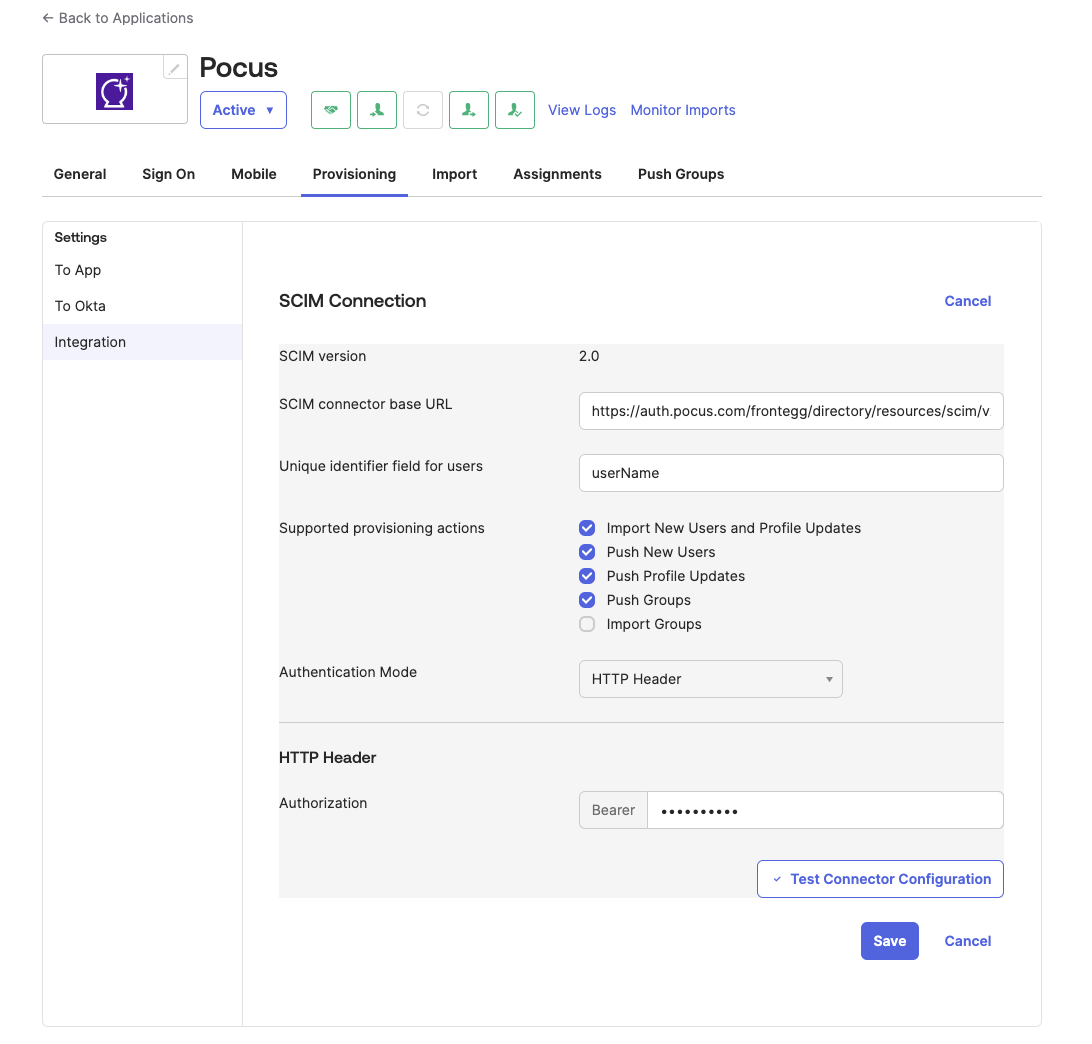Enable the Import Groups checkbox
The image size is (1092, 1044).
(587, 624)
